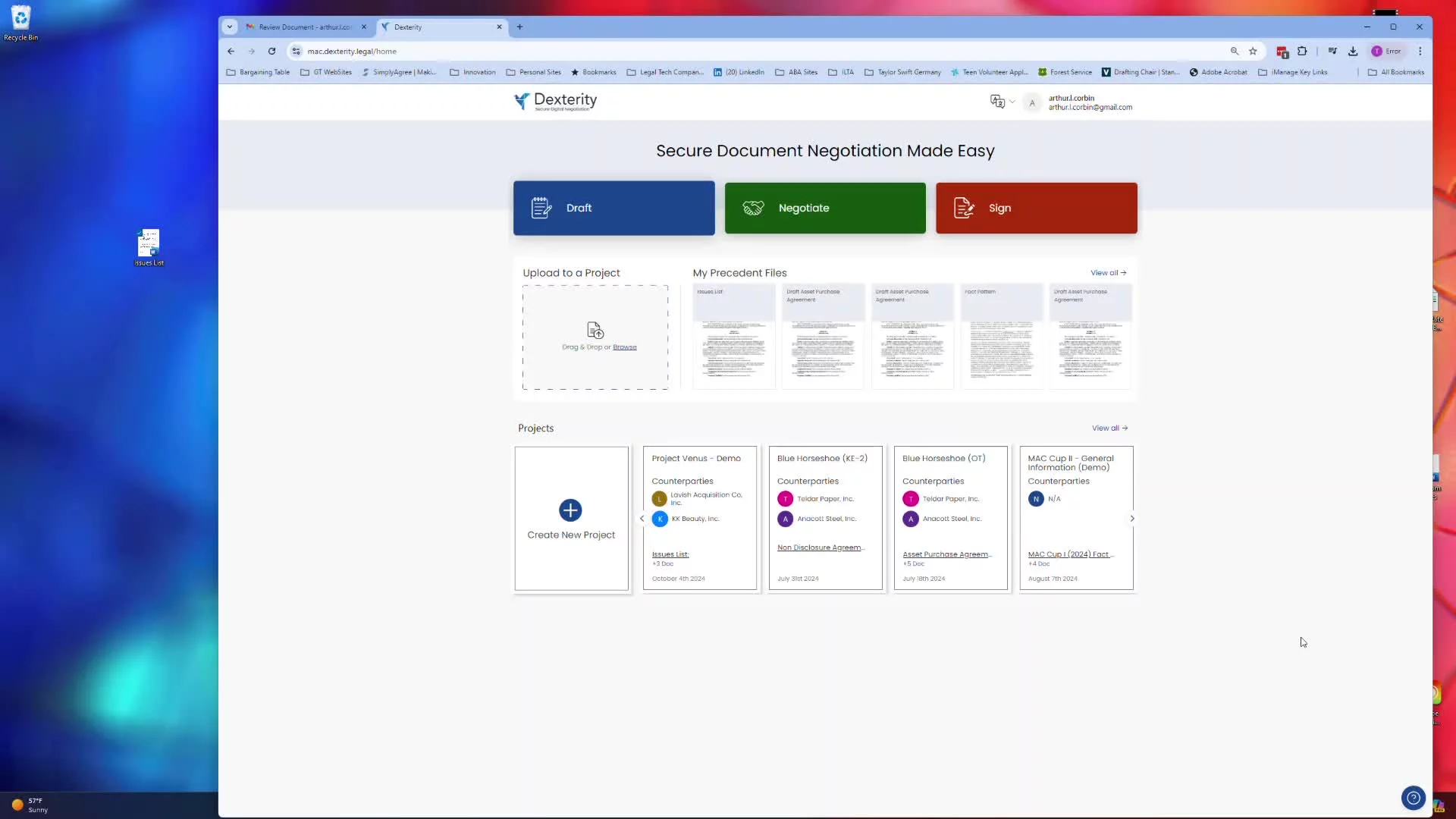Viewport: 1456px width, 819px height.
Task: Open Chrome three-dot menu
Action: click(x=1420, y=52)
